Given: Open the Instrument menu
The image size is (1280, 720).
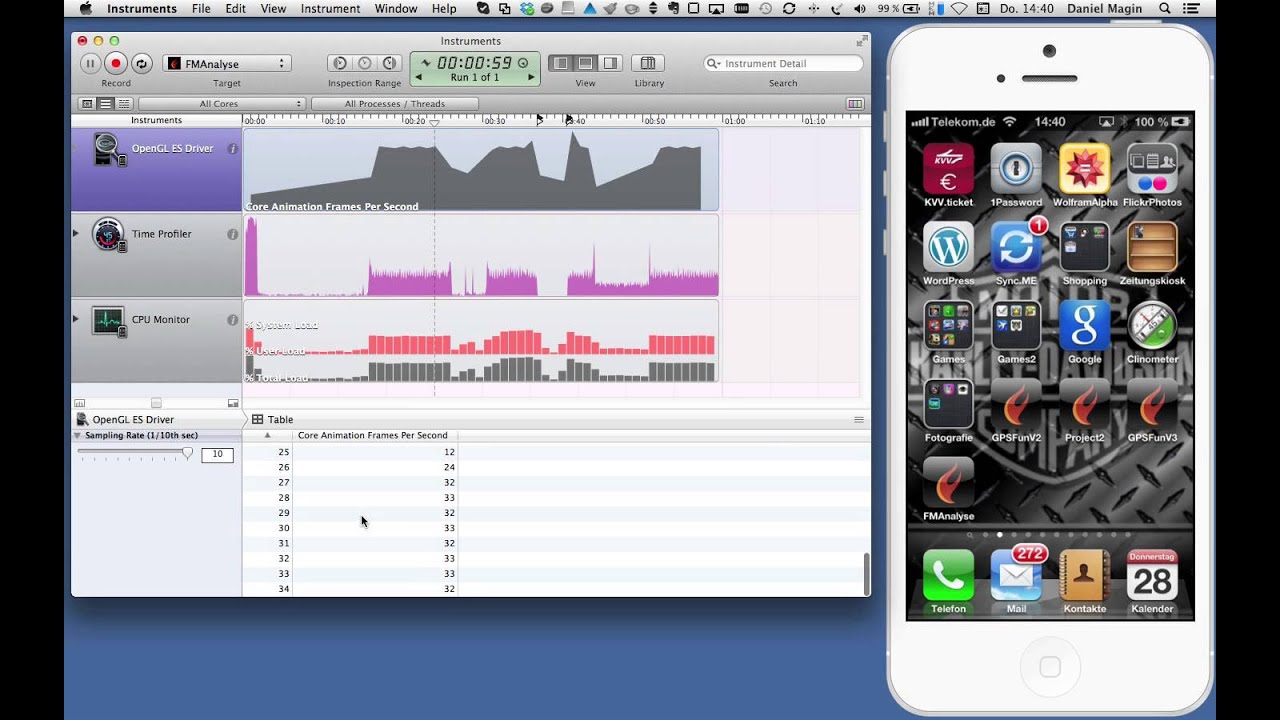Looking at the screenshot, I should 330,9.
